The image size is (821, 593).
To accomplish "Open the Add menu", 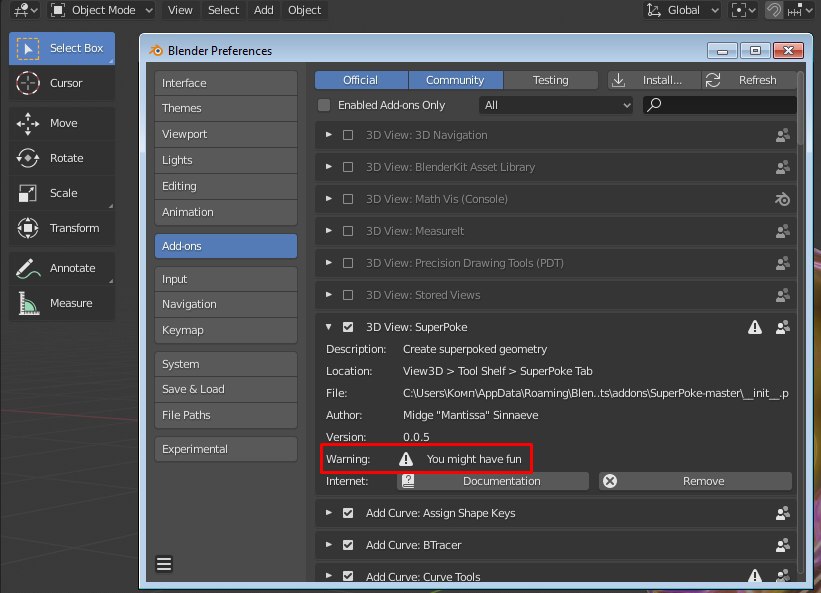I will tap(263, 10).
